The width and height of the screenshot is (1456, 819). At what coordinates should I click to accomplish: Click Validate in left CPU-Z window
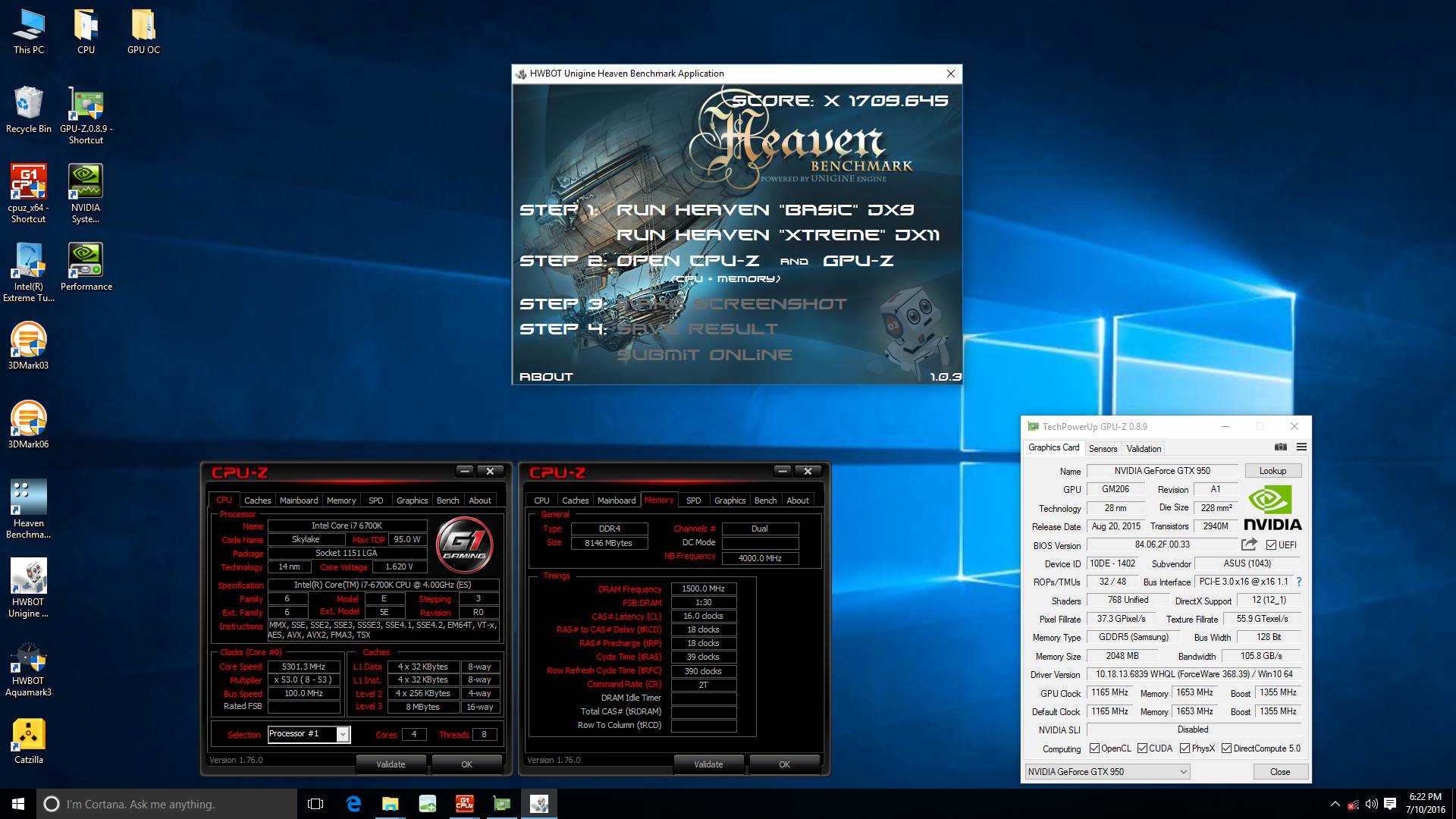[391, 764]
